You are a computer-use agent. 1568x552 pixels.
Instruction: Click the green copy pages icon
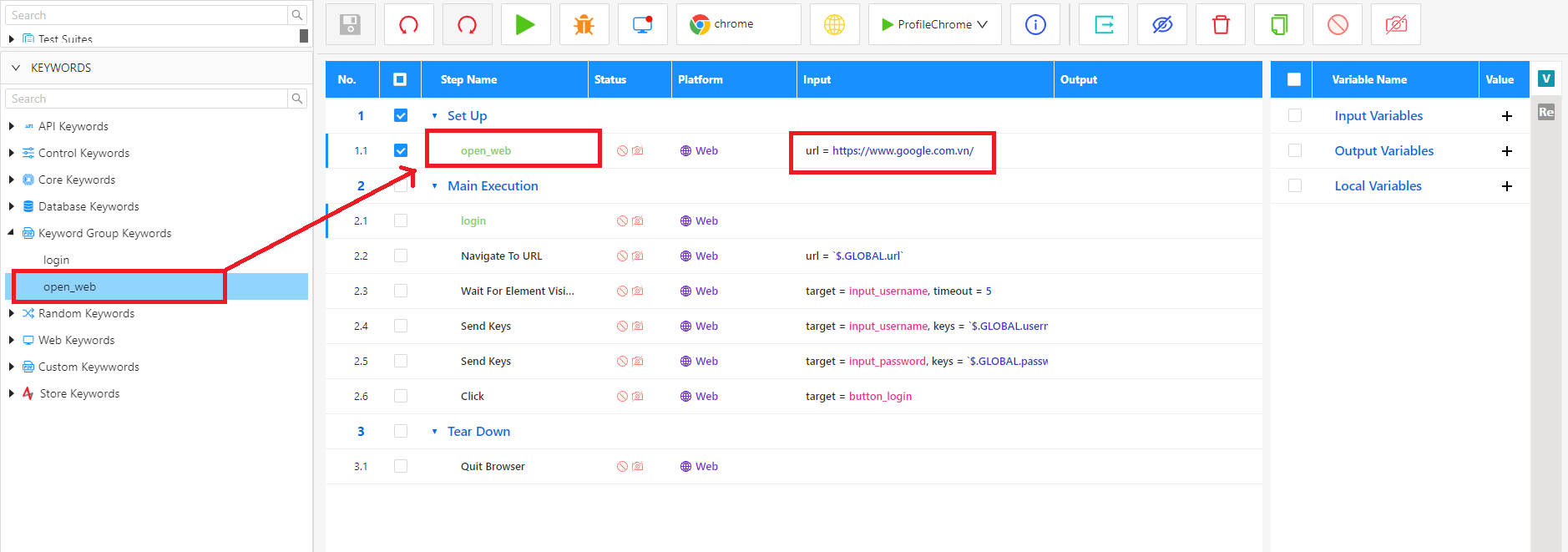click(x=1279, y=24)
